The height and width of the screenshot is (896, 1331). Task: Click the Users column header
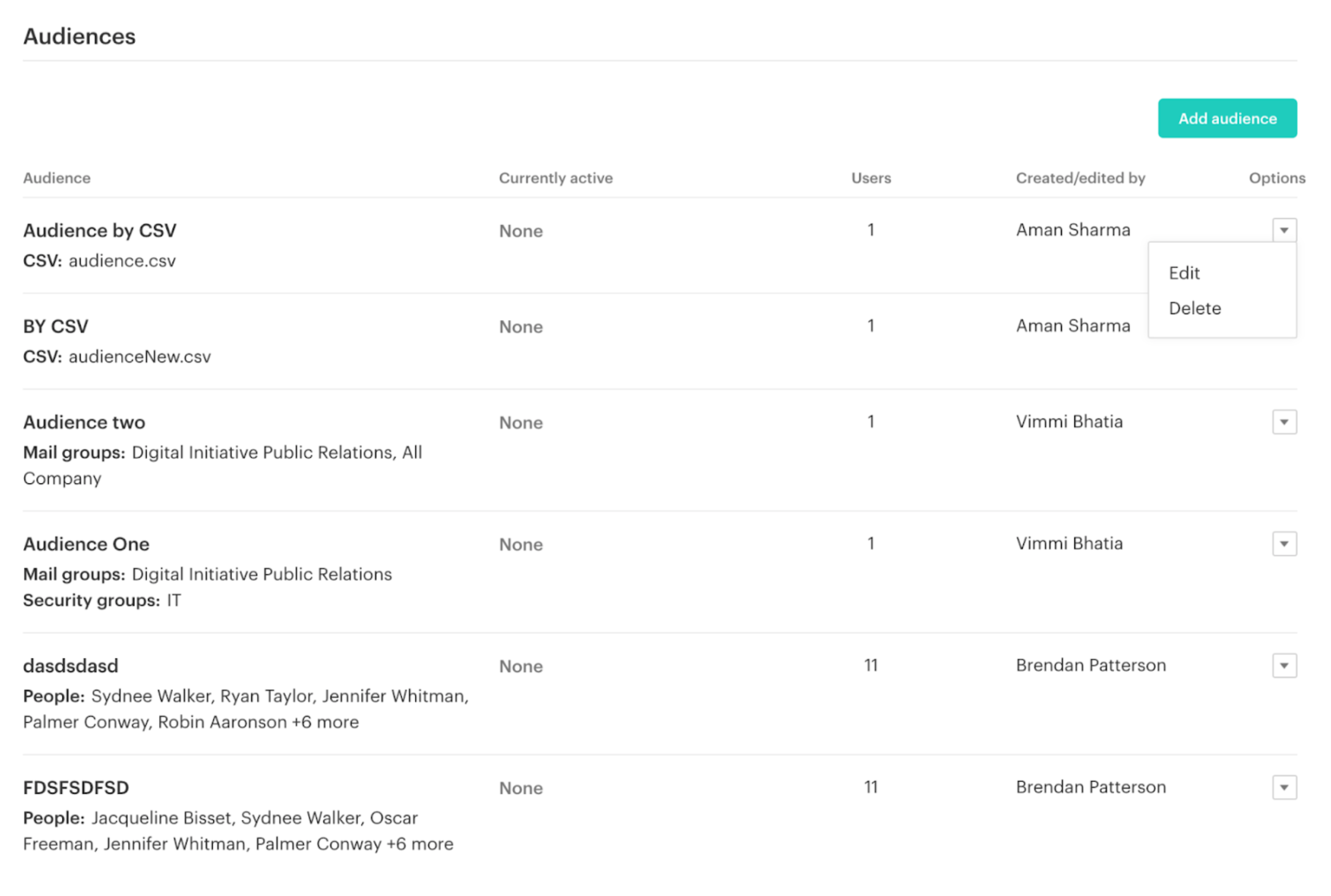click(x=870, y=178)
